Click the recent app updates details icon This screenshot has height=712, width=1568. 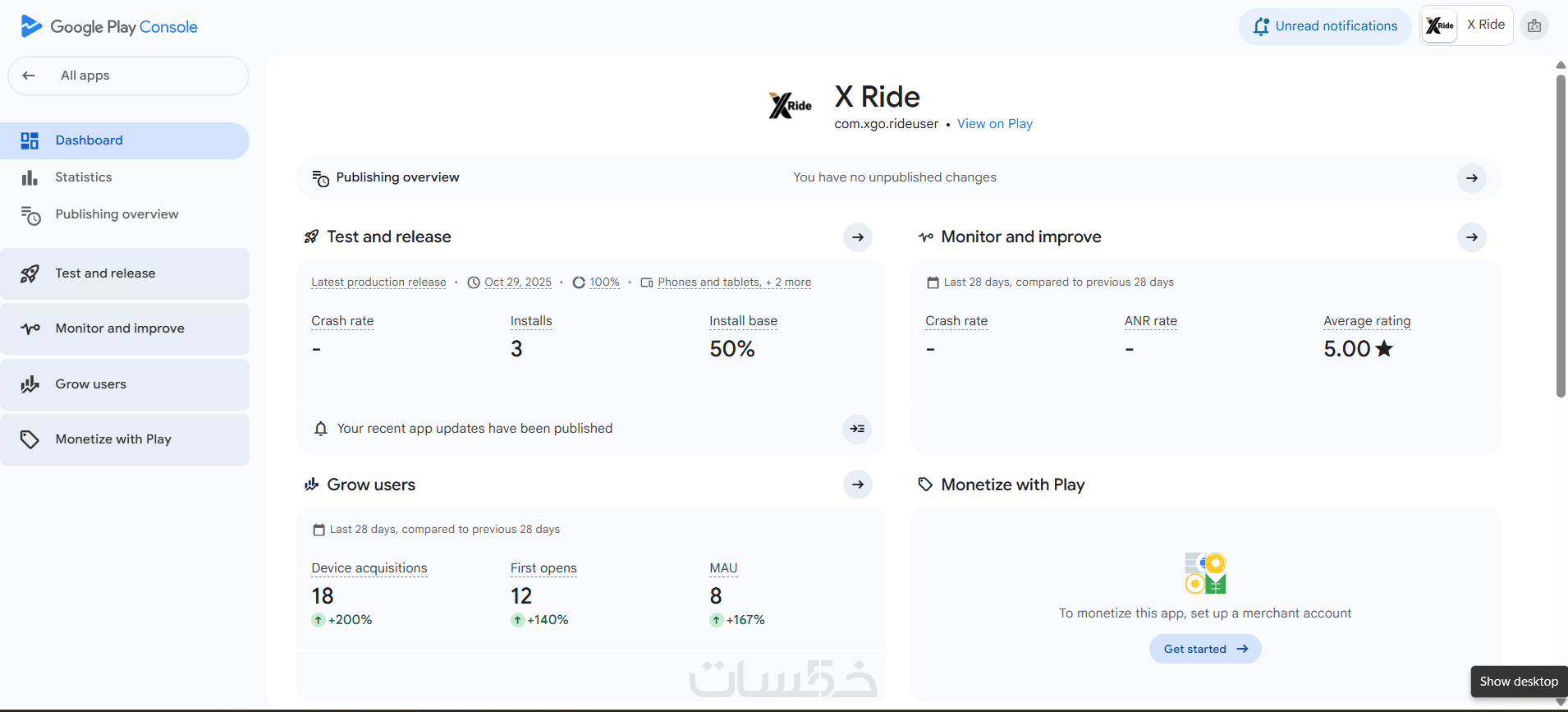(857, 429)
